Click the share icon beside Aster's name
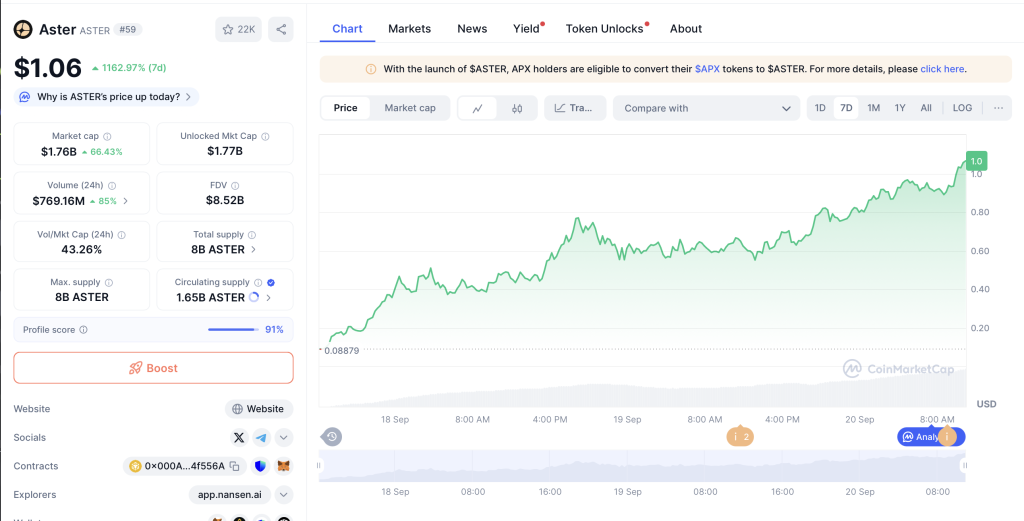This screenshot has width=1024, height=521. (x=281, y=30)
